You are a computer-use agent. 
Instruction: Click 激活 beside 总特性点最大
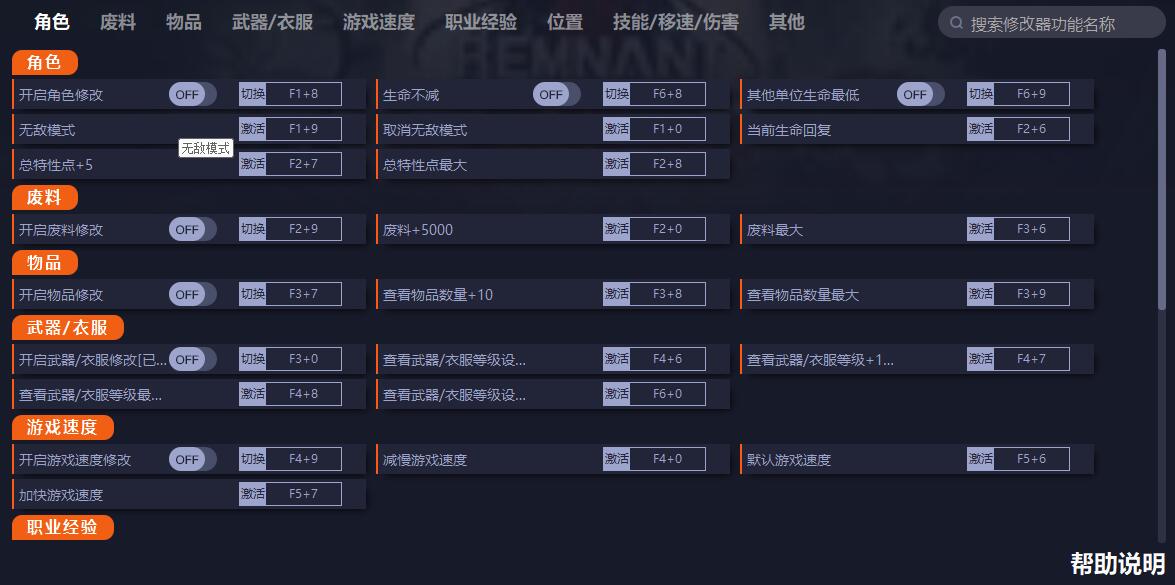[x=617, y=163]
